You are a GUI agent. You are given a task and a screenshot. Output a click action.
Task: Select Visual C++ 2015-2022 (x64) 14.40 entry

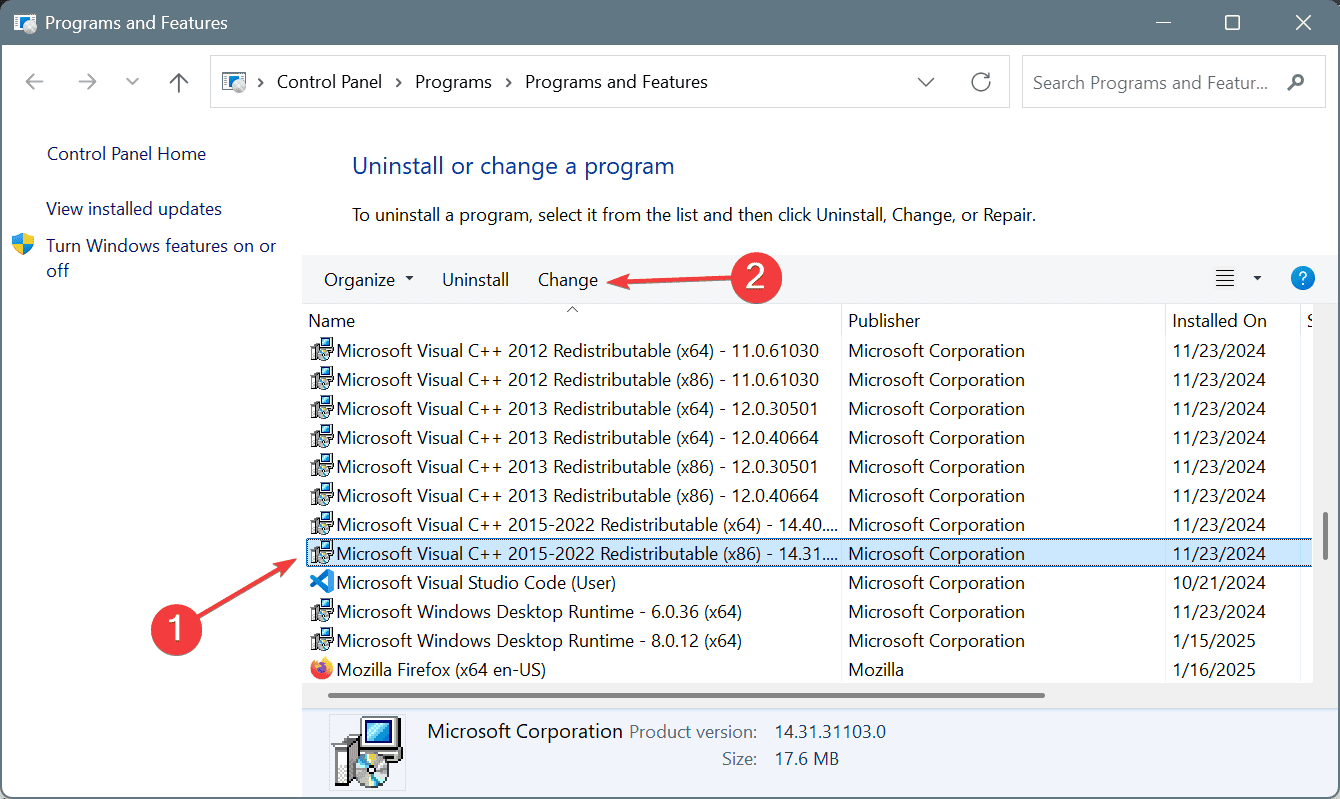click(807, 525)
